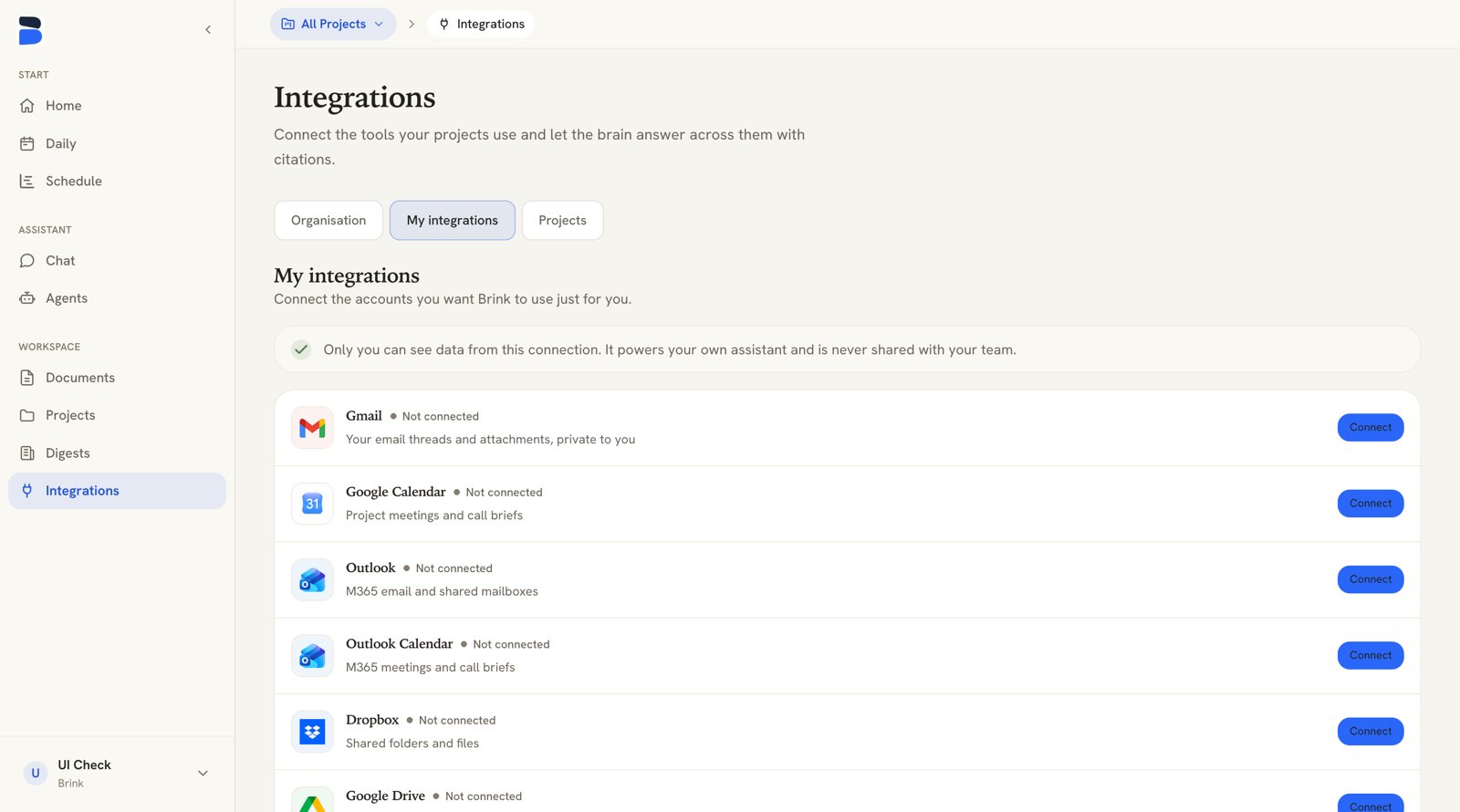This screenshot has height=812, width=1460.
Task: Connect Outlook Calendar
Action: click(x=1371, y=656)
